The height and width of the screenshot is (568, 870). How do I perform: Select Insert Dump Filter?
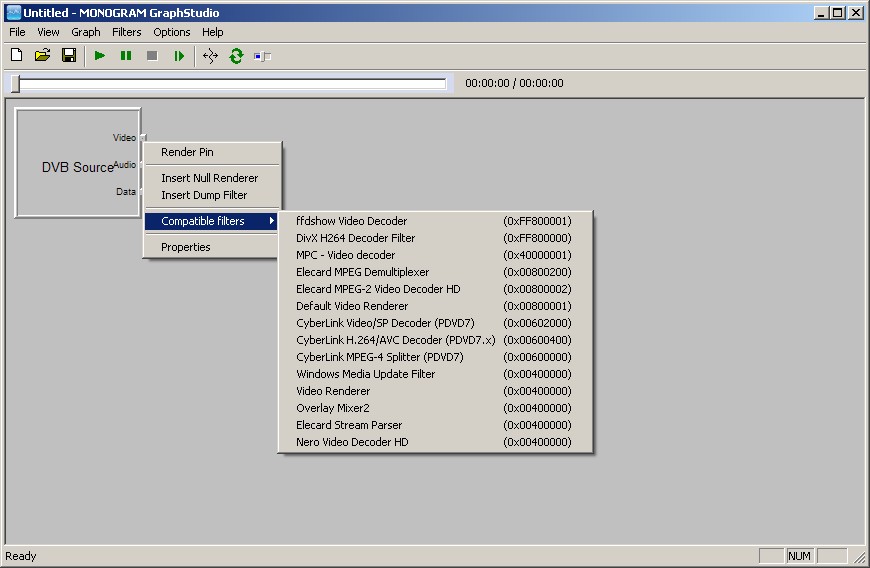point(213,195)
